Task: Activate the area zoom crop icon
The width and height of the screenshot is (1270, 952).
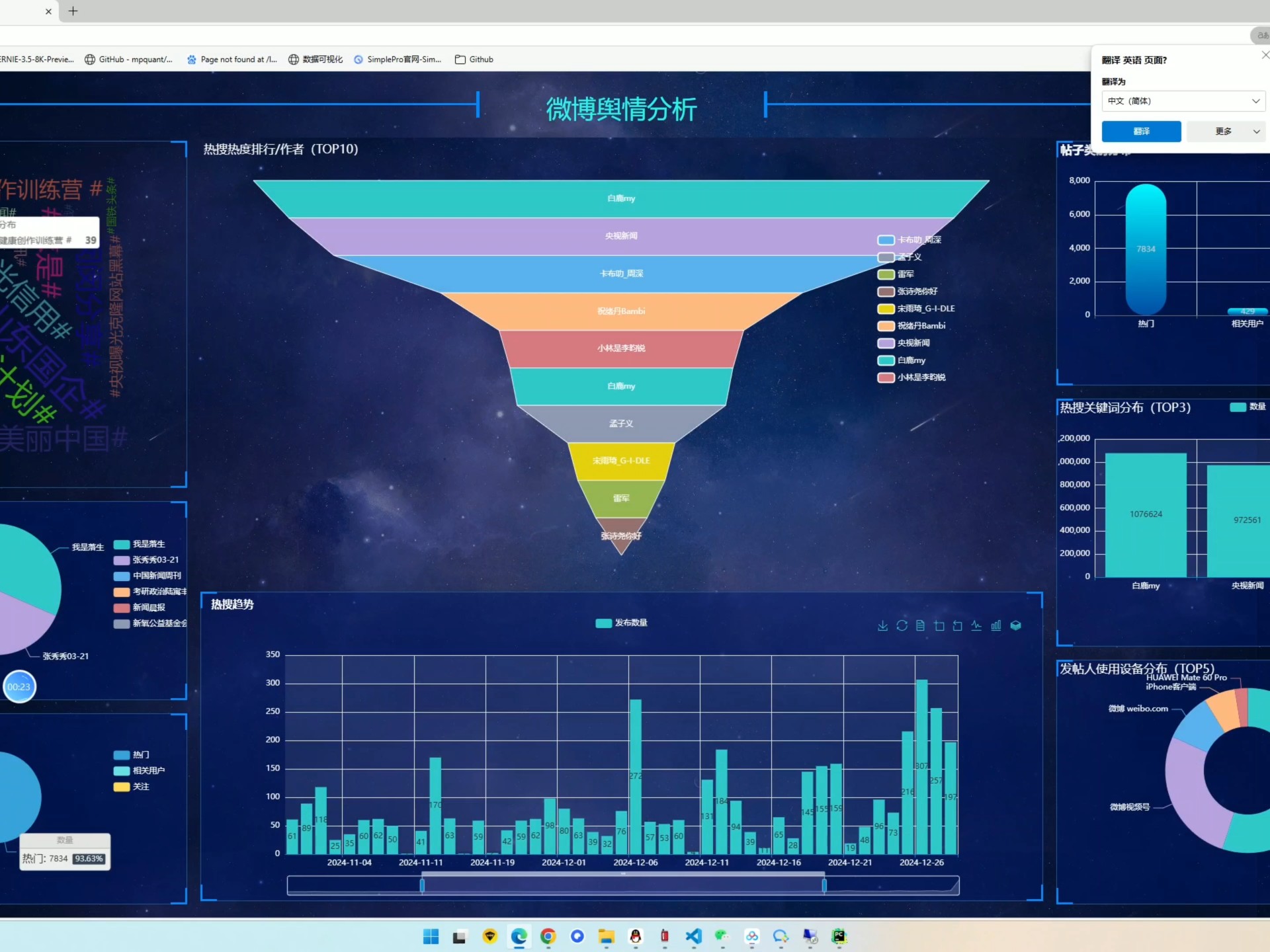Action: [939, 625]
